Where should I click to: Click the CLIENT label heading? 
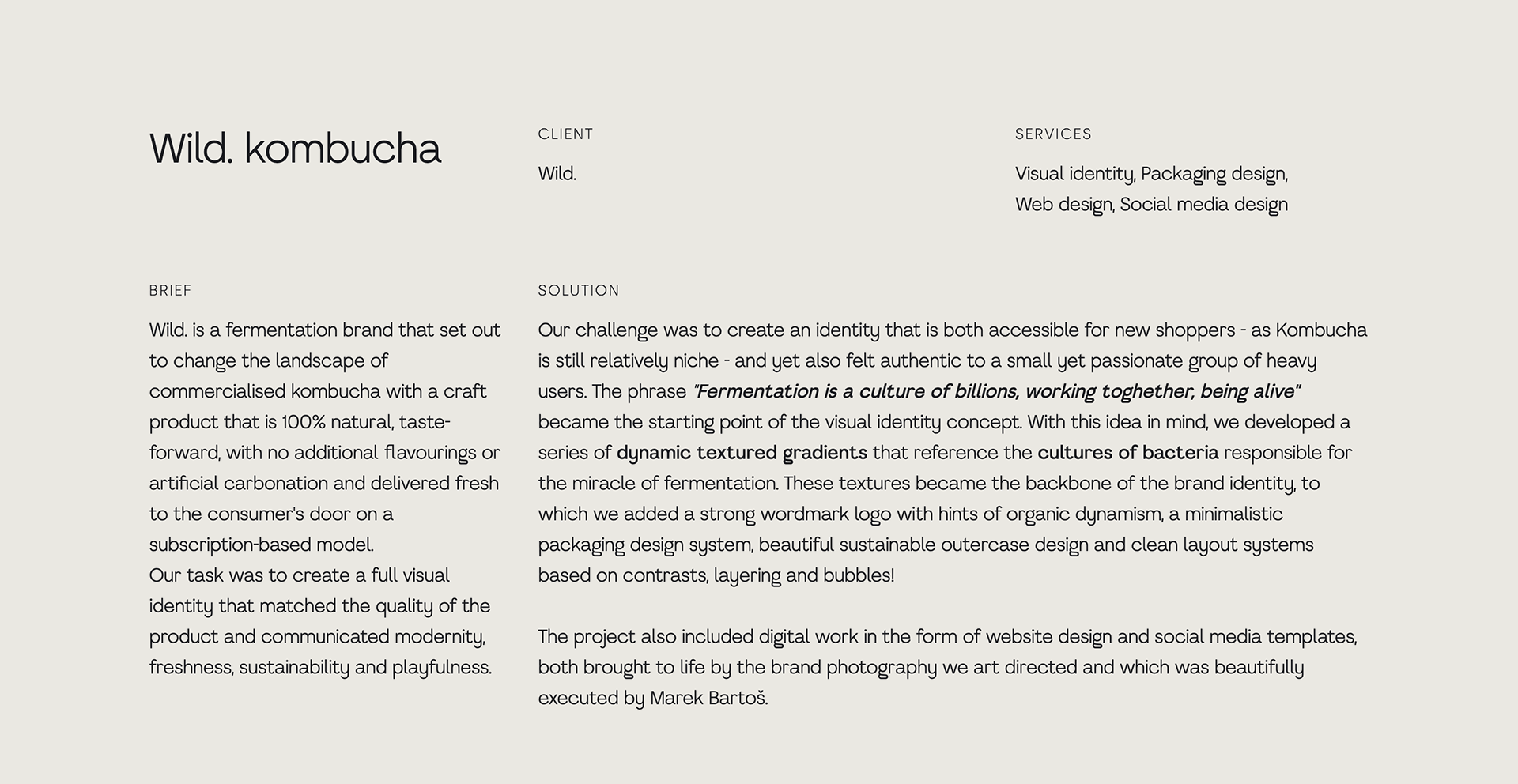tap(565, 134)
